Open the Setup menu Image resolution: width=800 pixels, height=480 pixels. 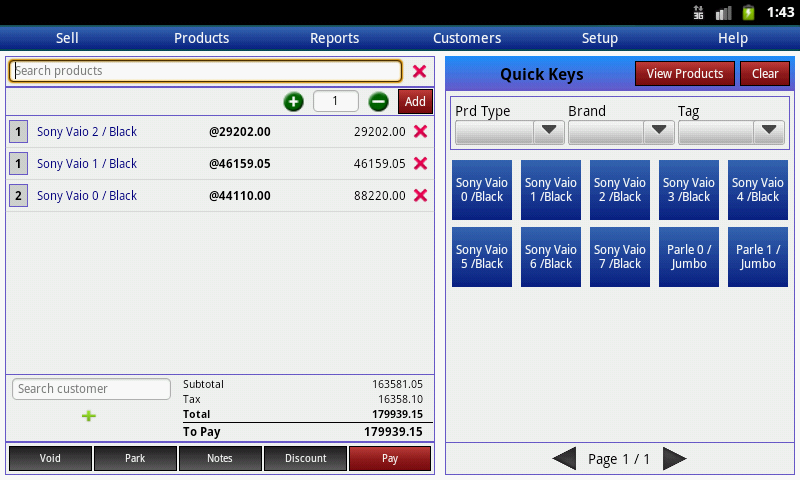tap(600, 38)
